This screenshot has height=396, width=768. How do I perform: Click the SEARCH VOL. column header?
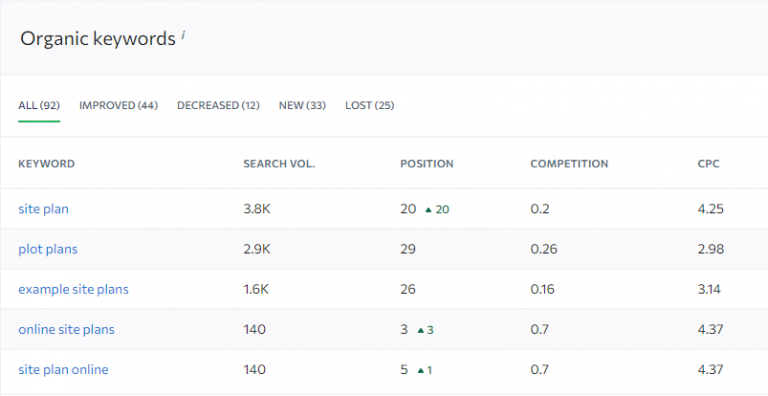pyautogui.click(x=279, y=164)
